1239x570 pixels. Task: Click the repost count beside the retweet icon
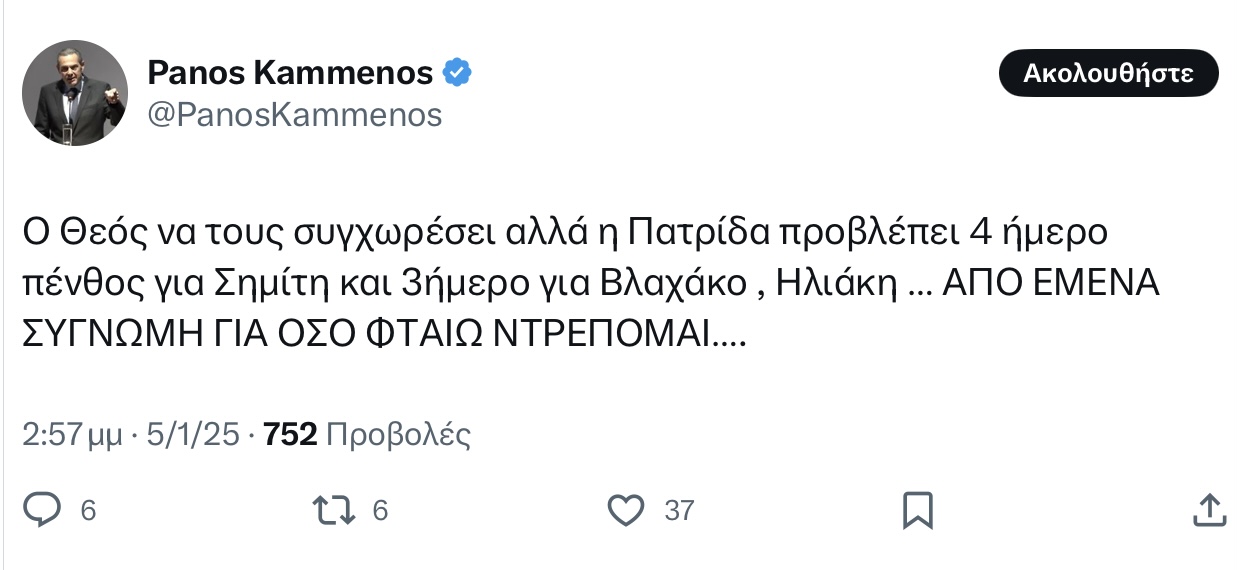[380, 511]
